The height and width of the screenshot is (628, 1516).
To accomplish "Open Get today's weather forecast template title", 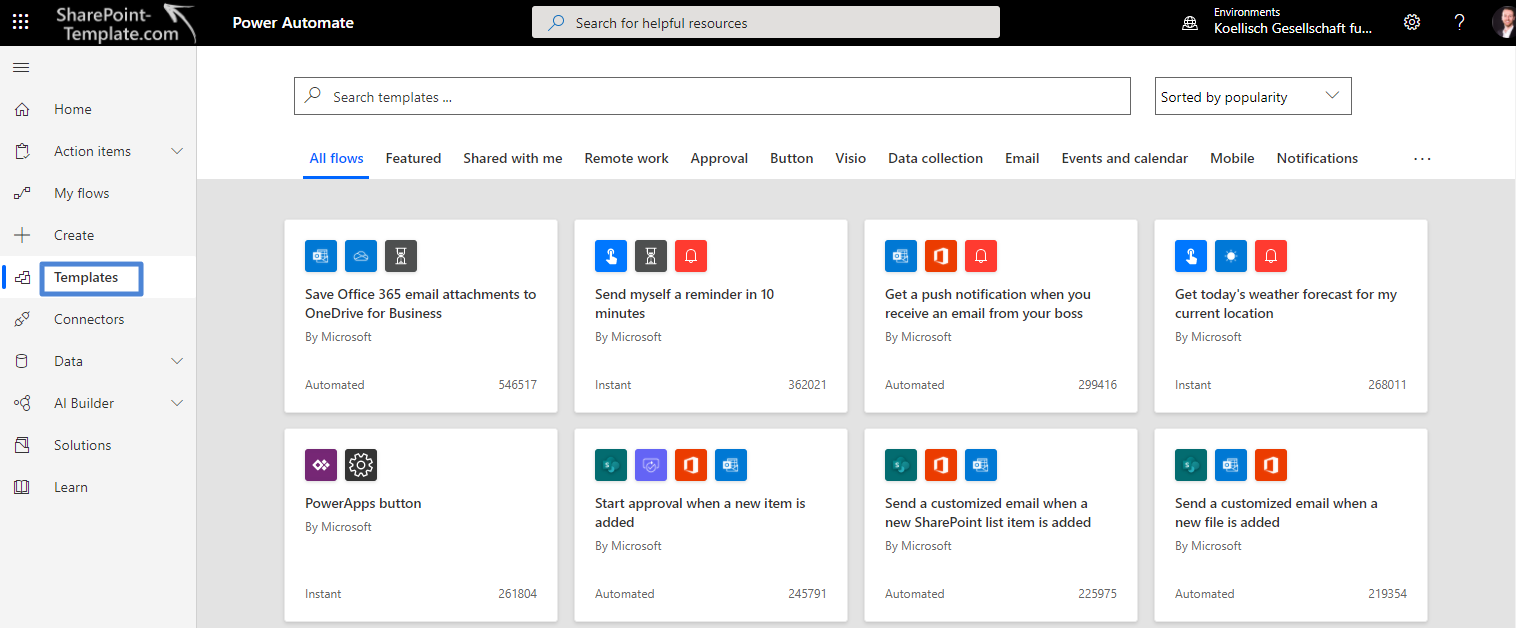I will coord(1286,304).
